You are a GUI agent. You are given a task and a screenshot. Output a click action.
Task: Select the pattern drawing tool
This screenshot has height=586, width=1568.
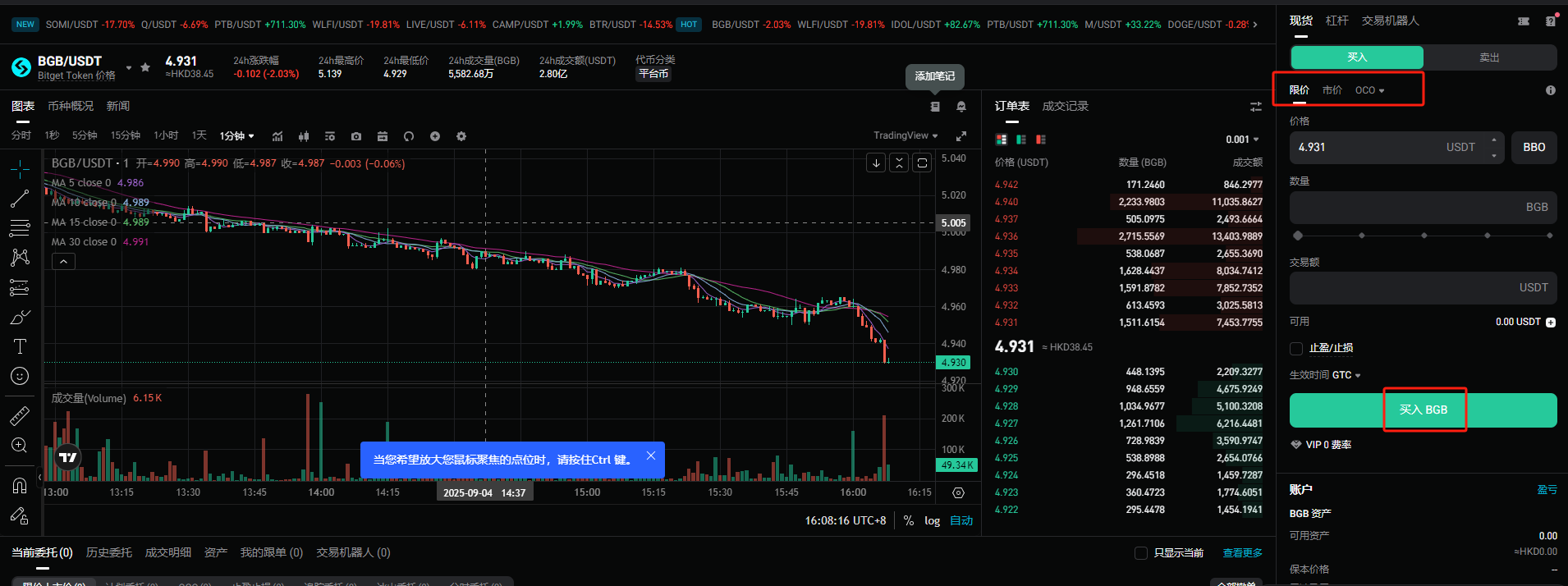(20, 258)
